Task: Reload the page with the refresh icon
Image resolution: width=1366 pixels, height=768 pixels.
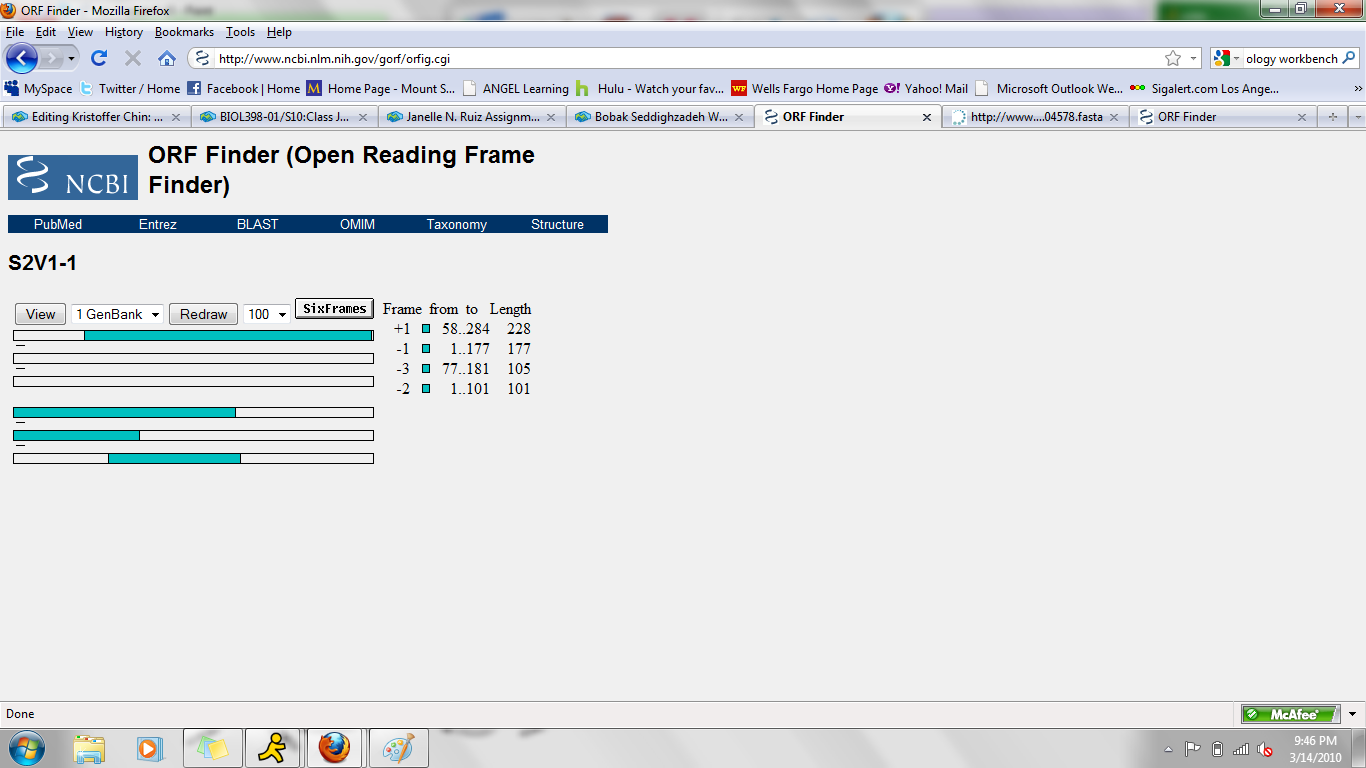Action: coord(99,59)
